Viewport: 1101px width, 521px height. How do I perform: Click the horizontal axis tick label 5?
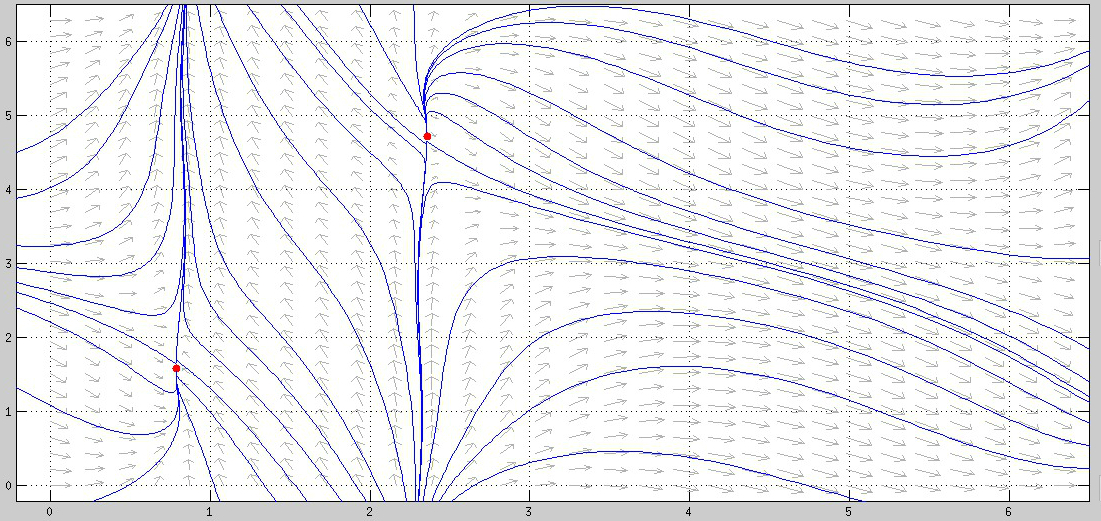tap(848, 513)
